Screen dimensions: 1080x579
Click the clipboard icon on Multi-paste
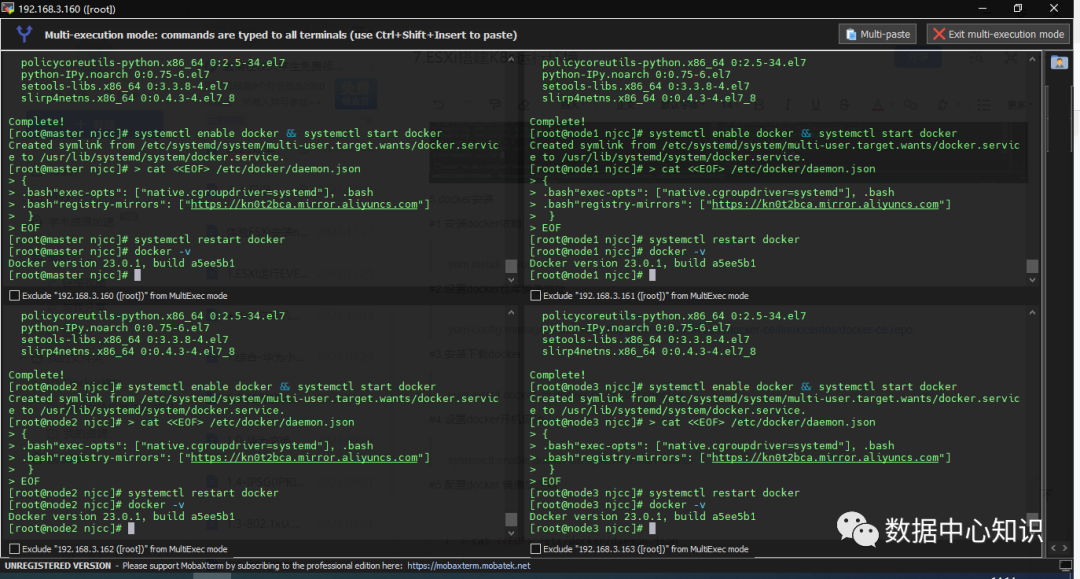coord(850,34)
